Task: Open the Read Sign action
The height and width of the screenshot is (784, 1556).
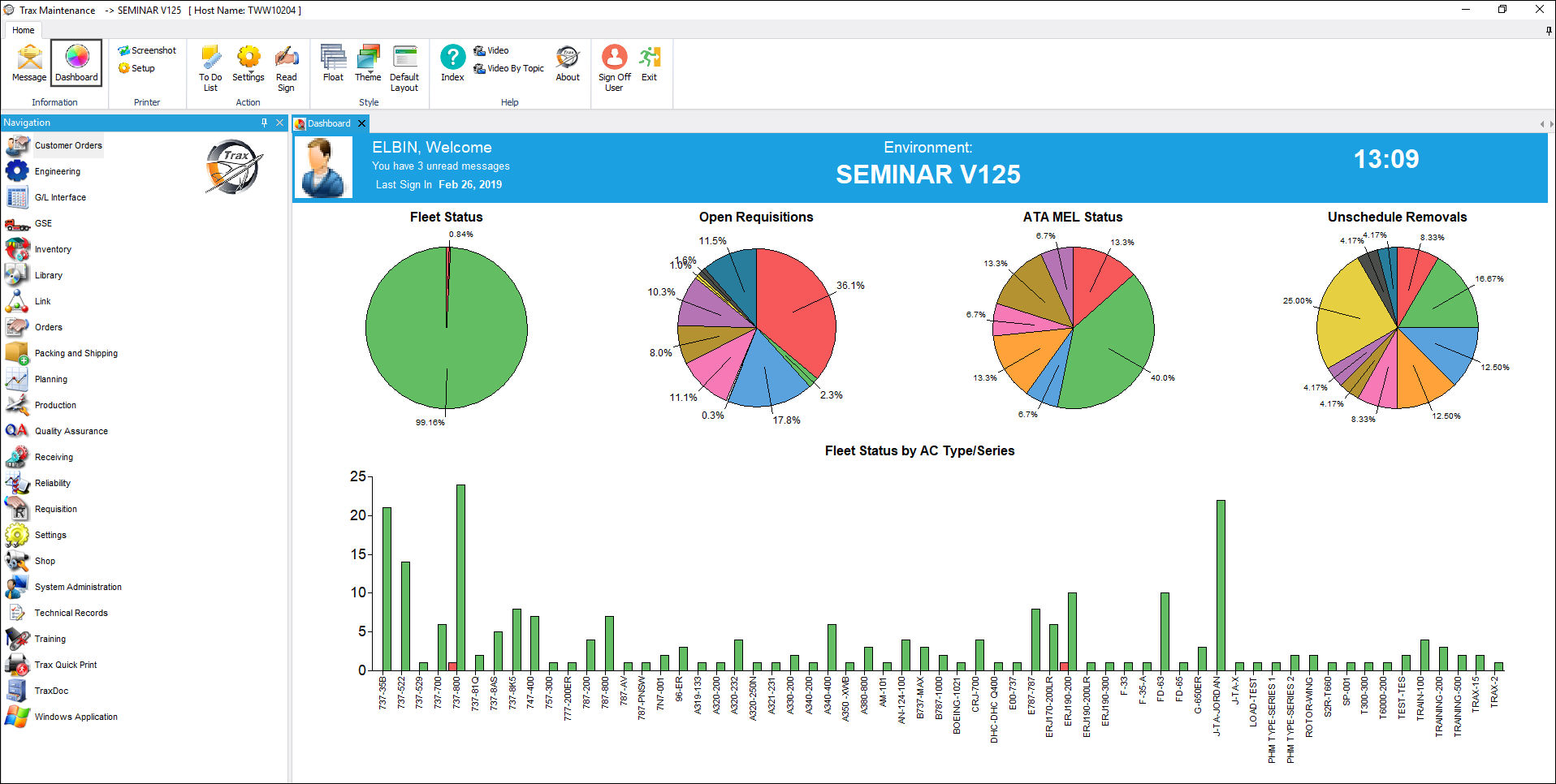Action: point(286,68)
